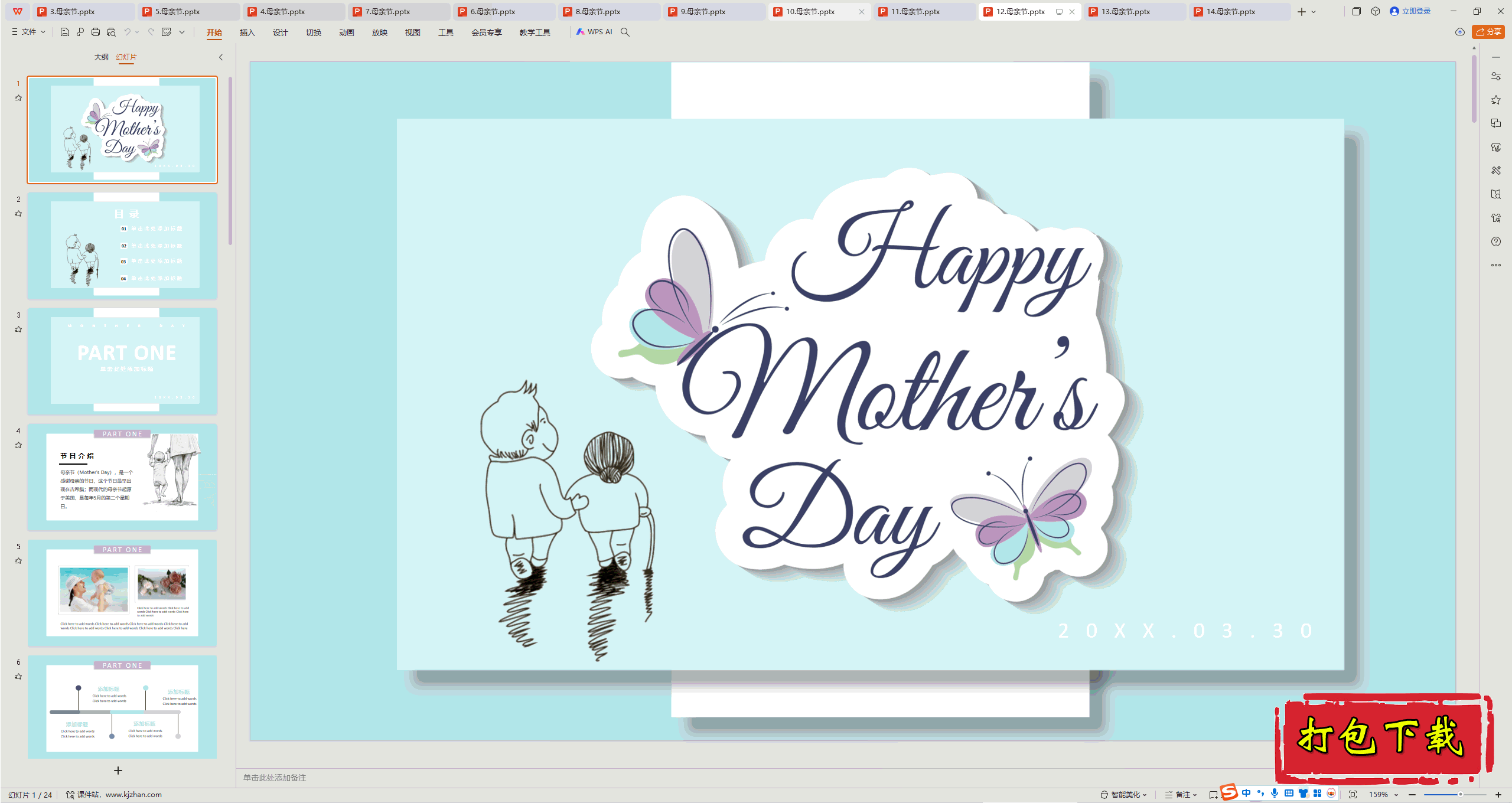Click the Sogou toolbox grid icon
The height and width of the screenshot is (803, 1512).
click(1317, 793)
